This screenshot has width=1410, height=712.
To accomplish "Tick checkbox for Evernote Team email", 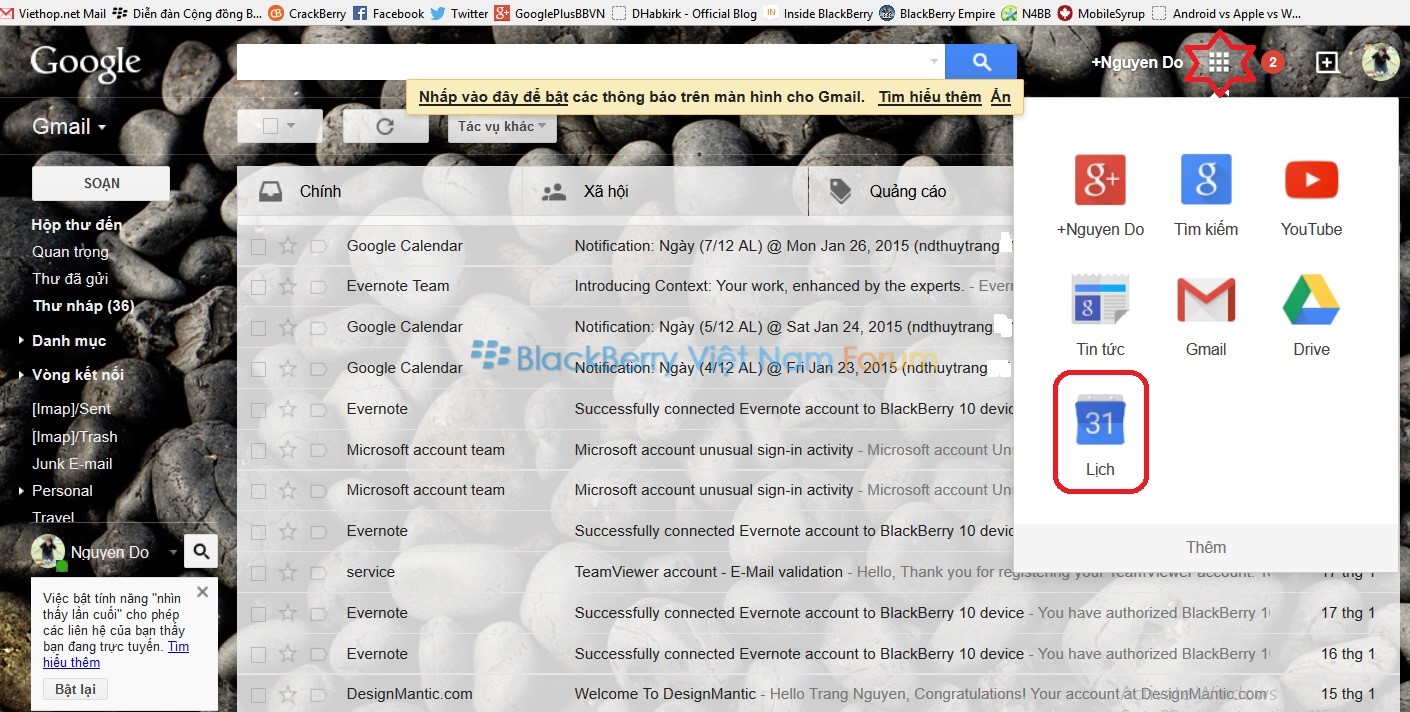I will coord(258,286).
